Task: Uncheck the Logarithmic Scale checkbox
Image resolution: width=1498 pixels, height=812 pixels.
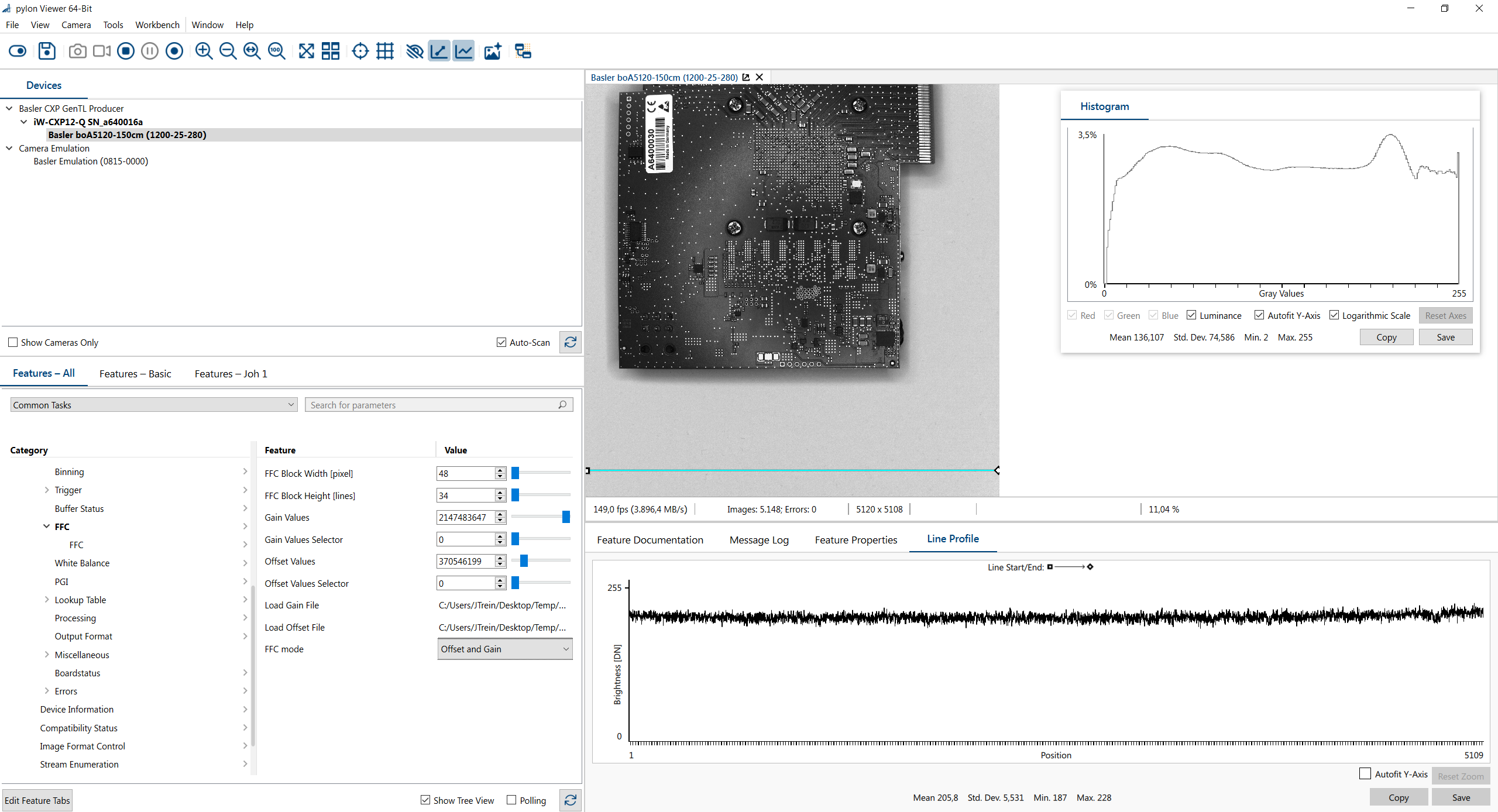Action: (x=1334, y=315)
